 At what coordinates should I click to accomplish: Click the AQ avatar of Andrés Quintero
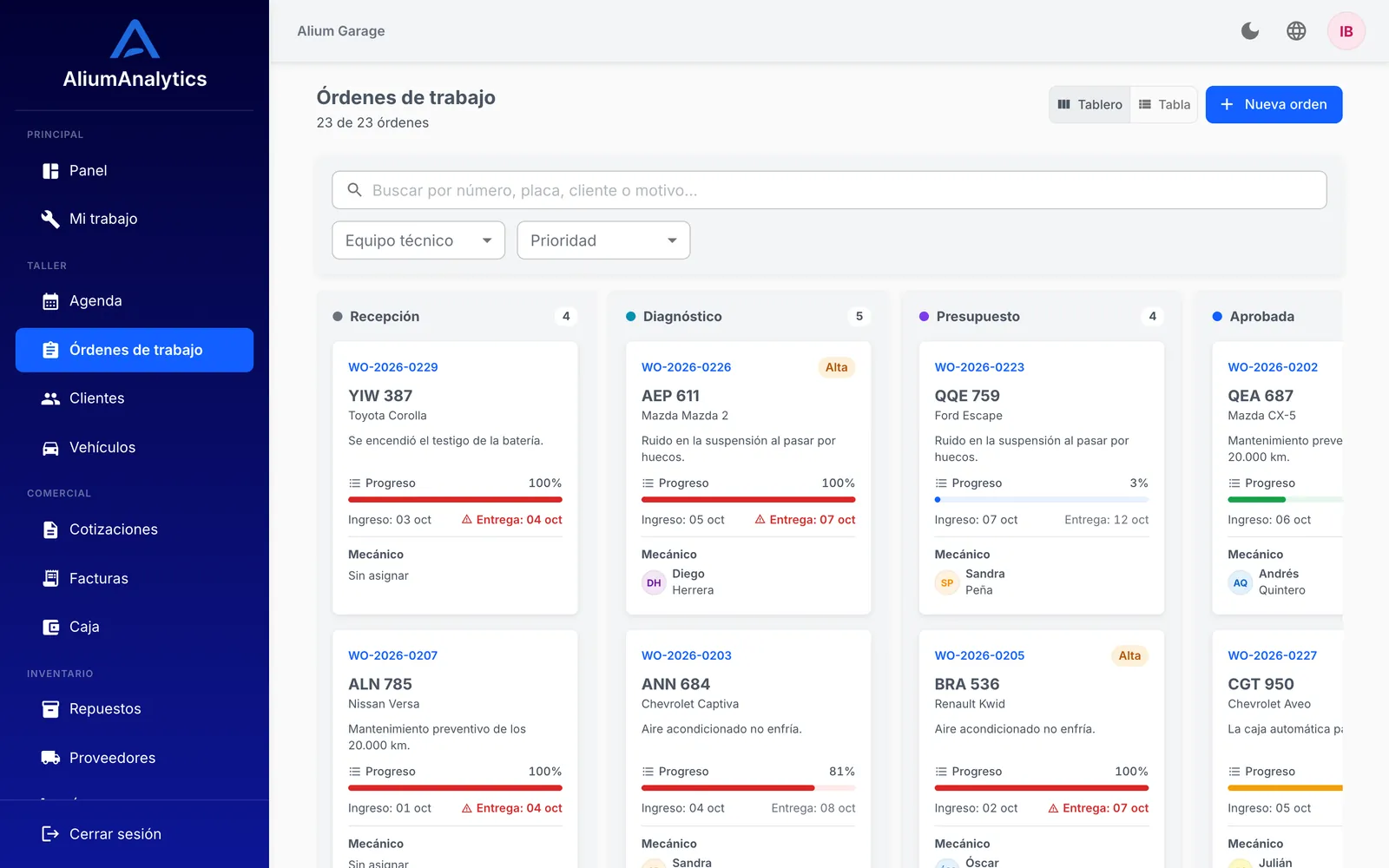(1241, 582)
